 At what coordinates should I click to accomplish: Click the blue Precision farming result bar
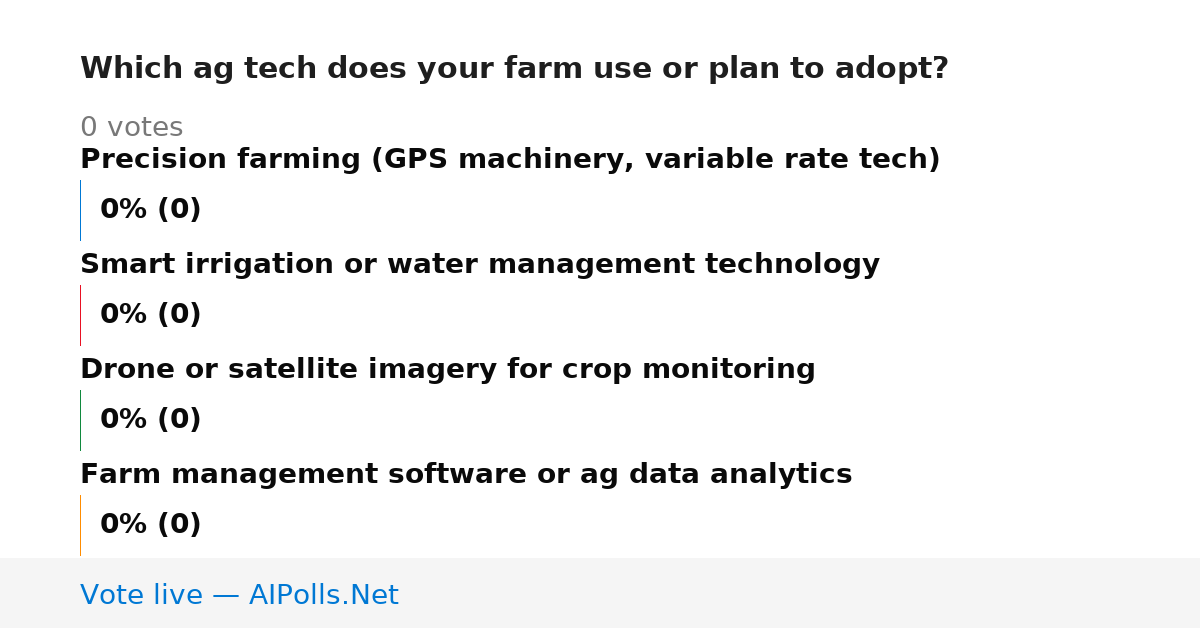(x=81, y=210)
